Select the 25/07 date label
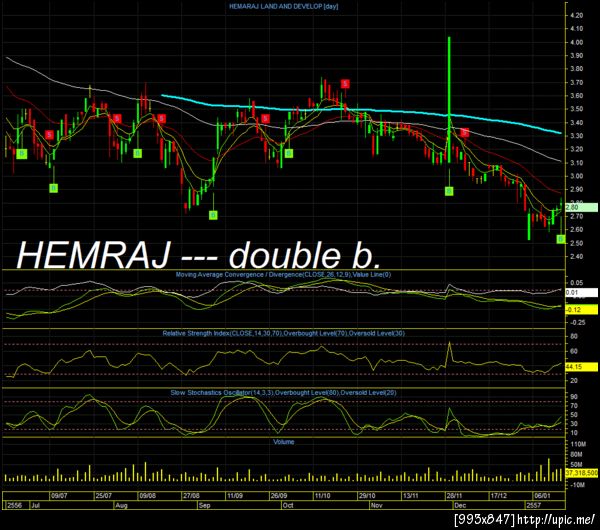 tap(103, 496)
